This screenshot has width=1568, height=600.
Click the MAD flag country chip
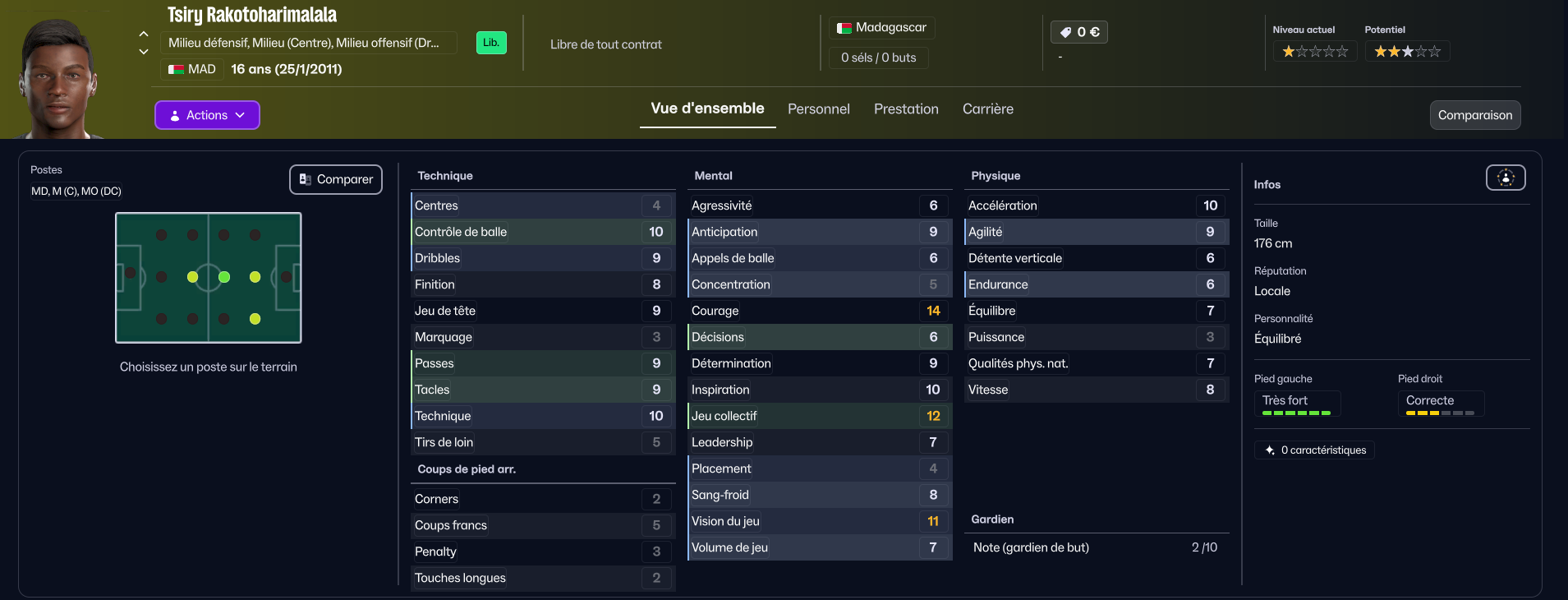click(192, 69)
